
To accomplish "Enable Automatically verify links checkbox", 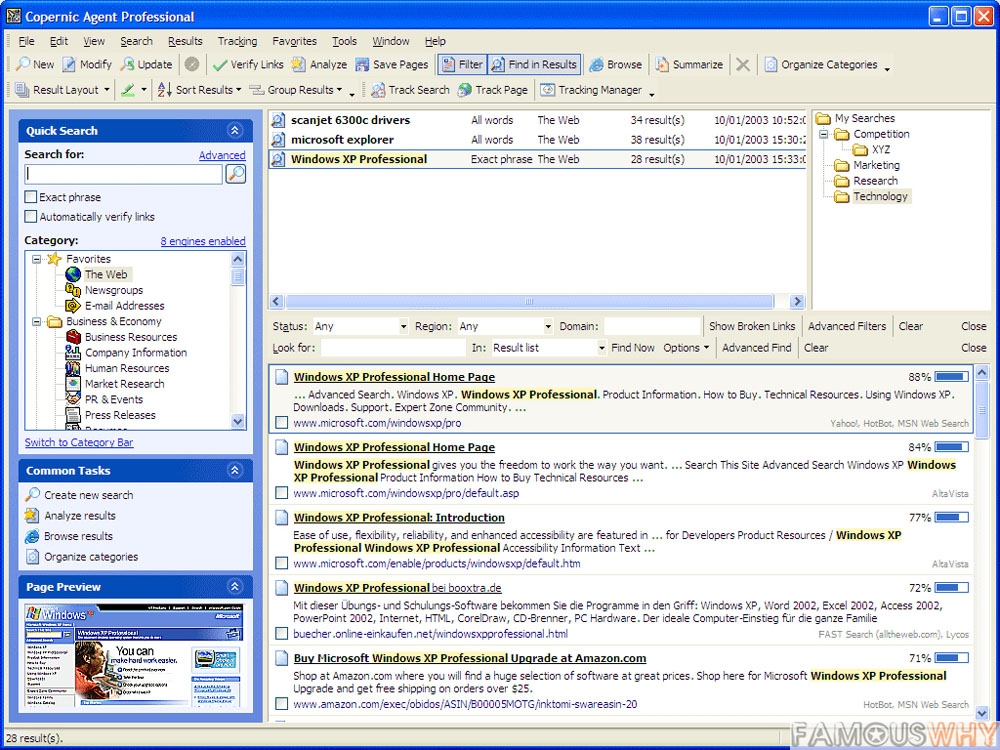I will pos(31,217).
